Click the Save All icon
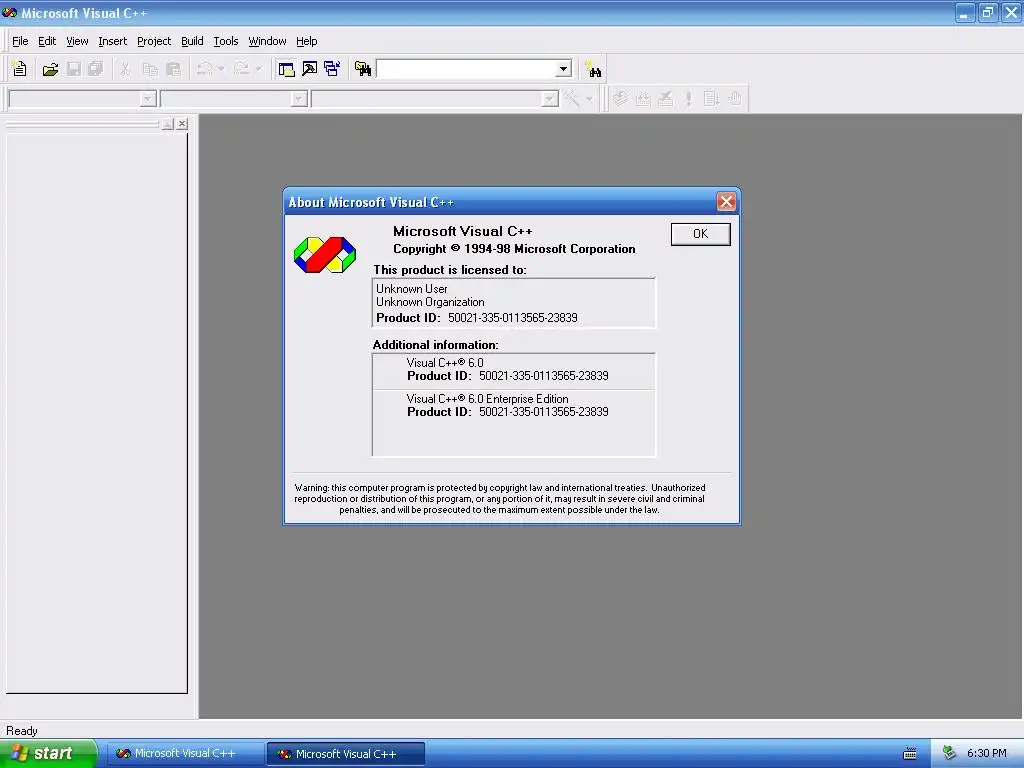This screenshot has height=768, width=1024. 96,69
